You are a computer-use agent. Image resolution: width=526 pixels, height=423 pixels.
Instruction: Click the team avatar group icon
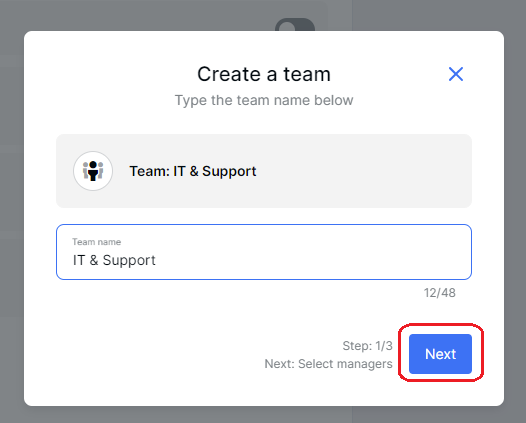[x=93, y=171]
